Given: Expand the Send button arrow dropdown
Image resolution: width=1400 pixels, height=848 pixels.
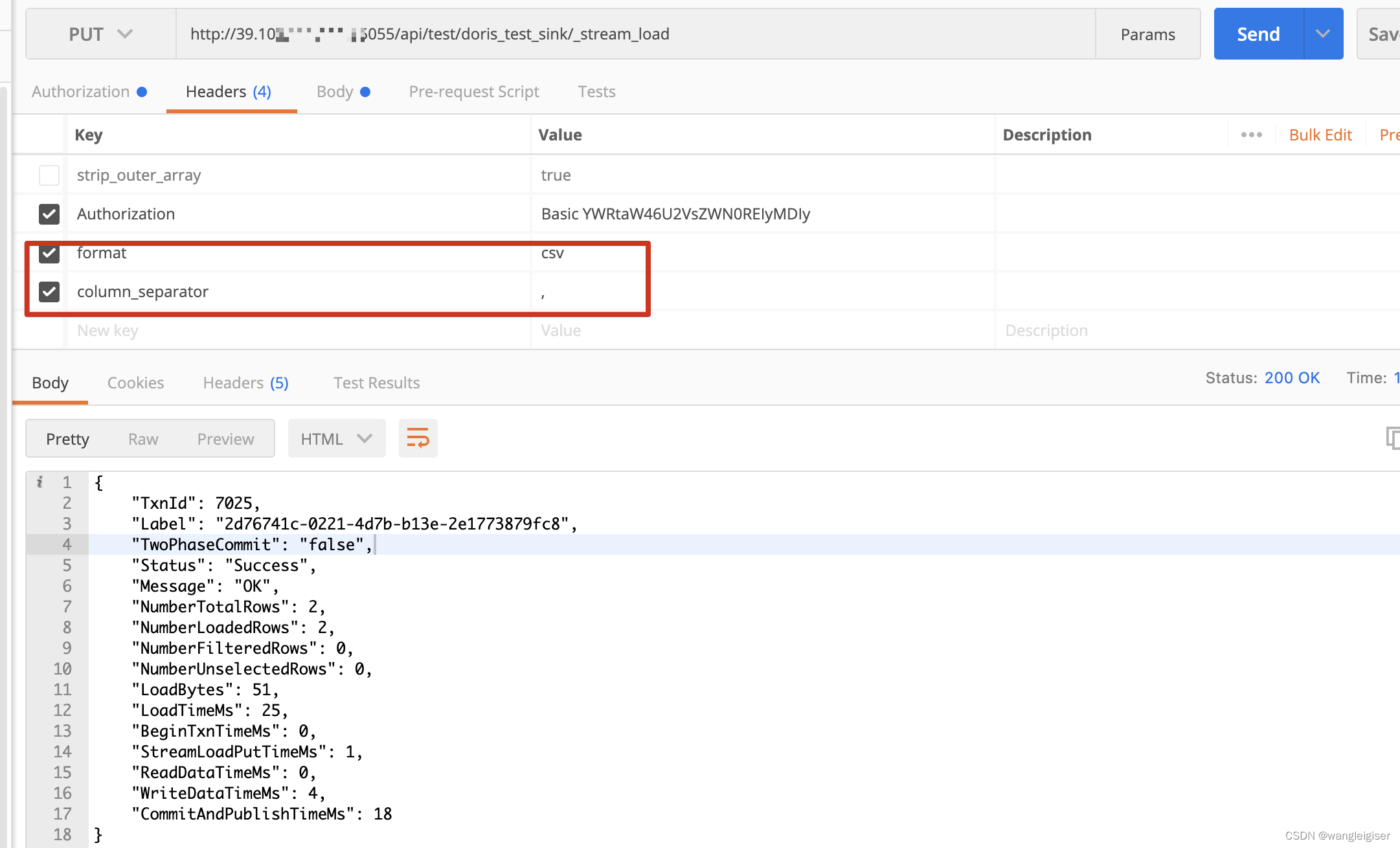Looking at the screenshot, I should coord(1323,34).
